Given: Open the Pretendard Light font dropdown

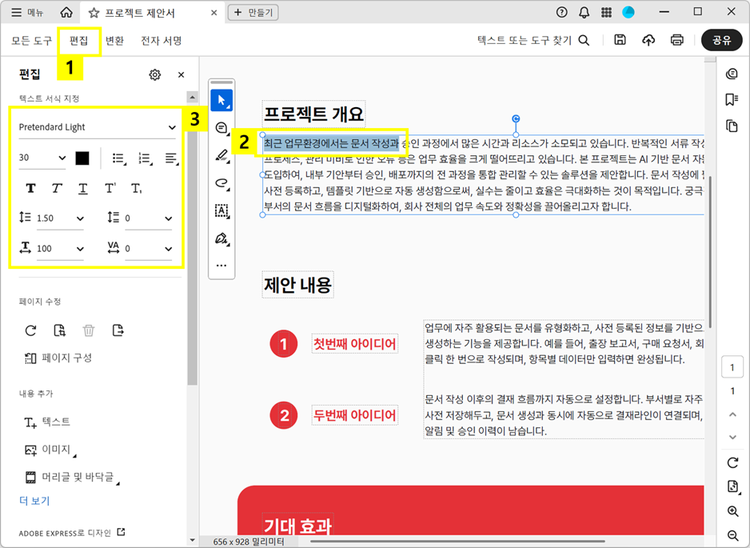Looking at the screenshot, I should pos(98,127).
